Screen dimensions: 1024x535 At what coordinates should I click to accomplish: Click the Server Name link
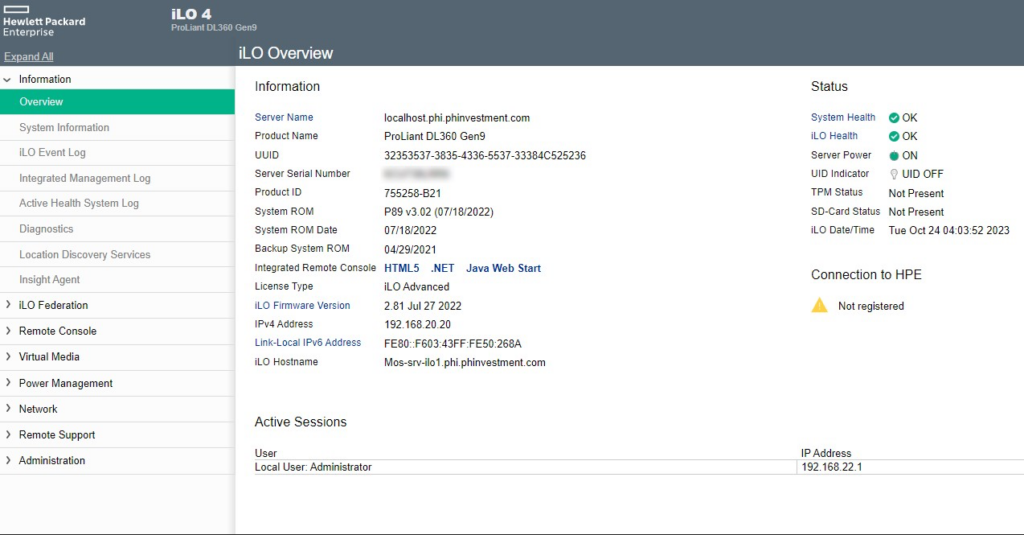coord(283,118)
